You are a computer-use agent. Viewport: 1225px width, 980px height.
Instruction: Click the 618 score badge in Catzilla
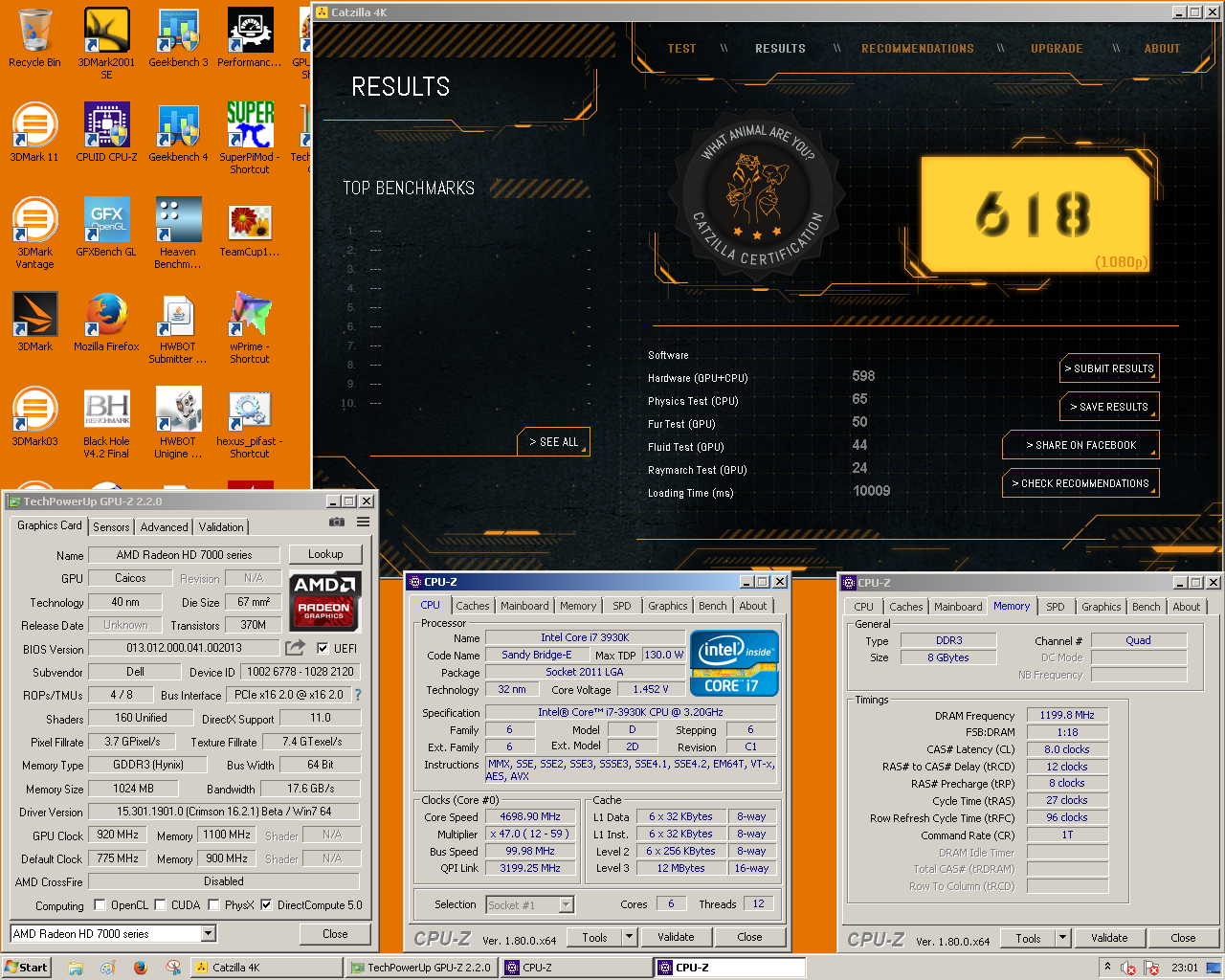[x=1035, y=213]
